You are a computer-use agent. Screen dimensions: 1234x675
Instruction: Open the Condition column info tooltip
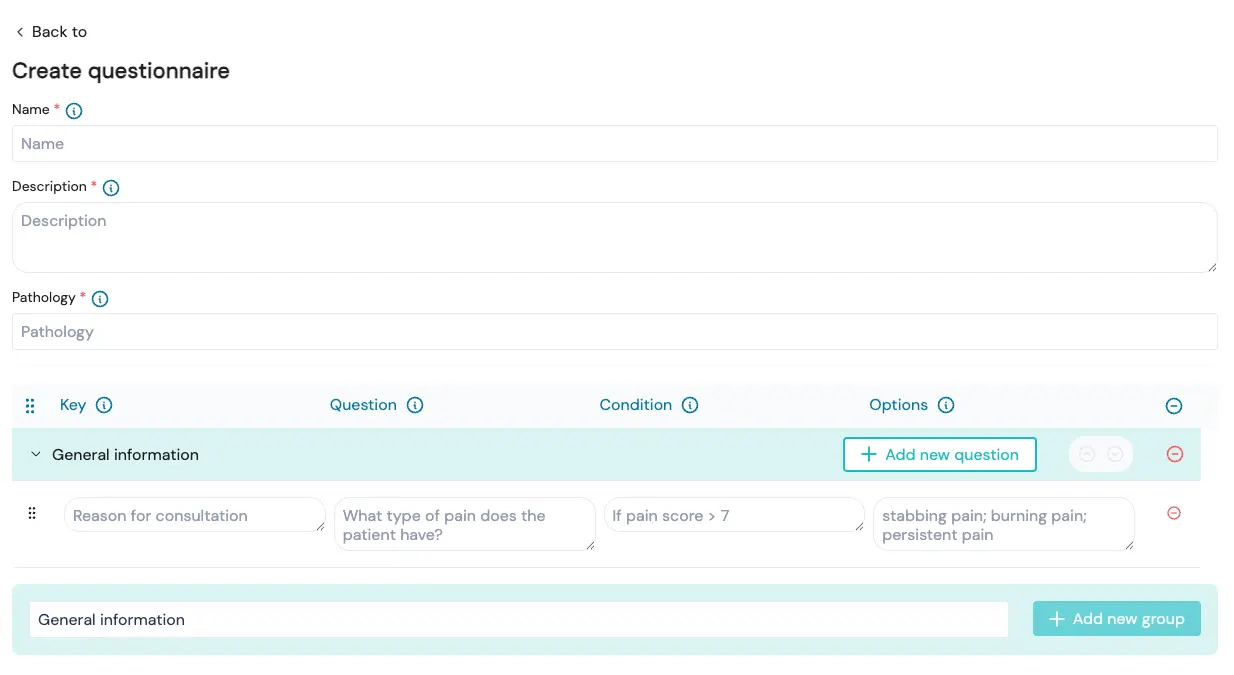coord(688,405)
